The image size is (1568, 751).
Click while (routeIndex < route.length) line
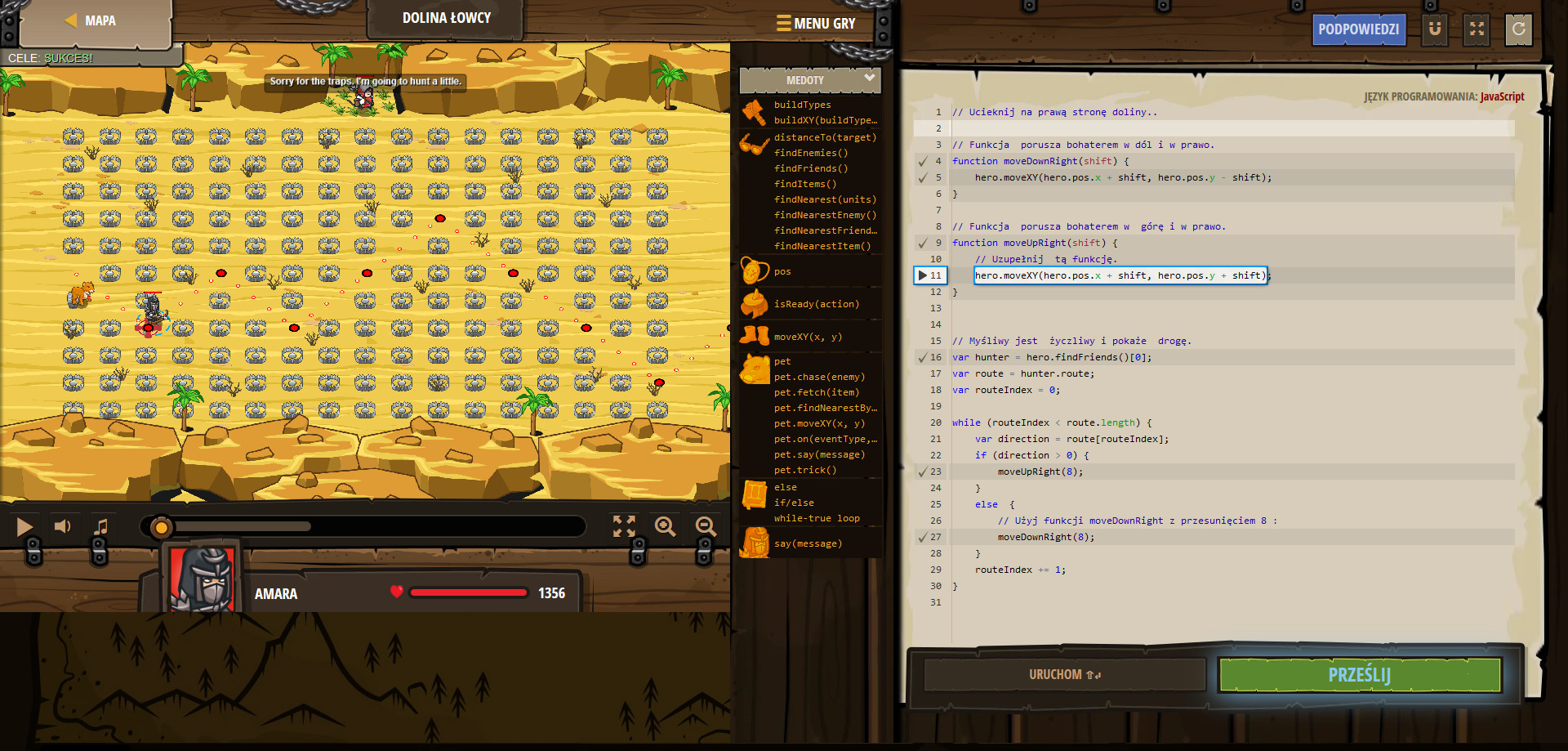point(1052,422)
